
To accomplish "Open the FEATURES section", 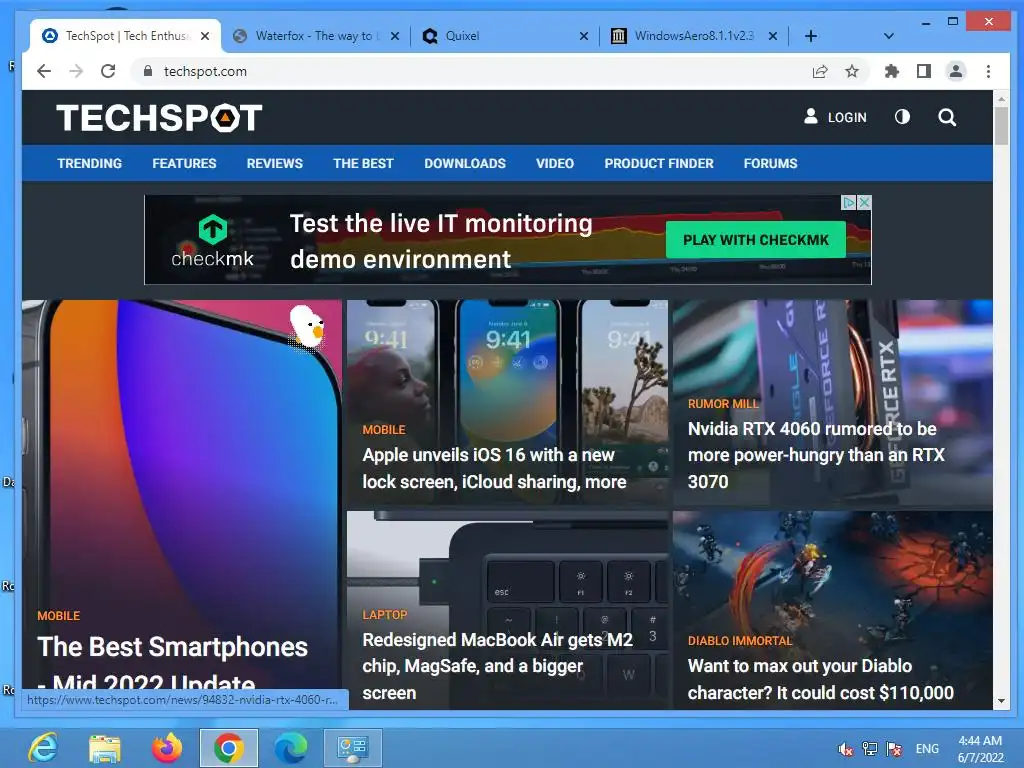I will [184, 163].
